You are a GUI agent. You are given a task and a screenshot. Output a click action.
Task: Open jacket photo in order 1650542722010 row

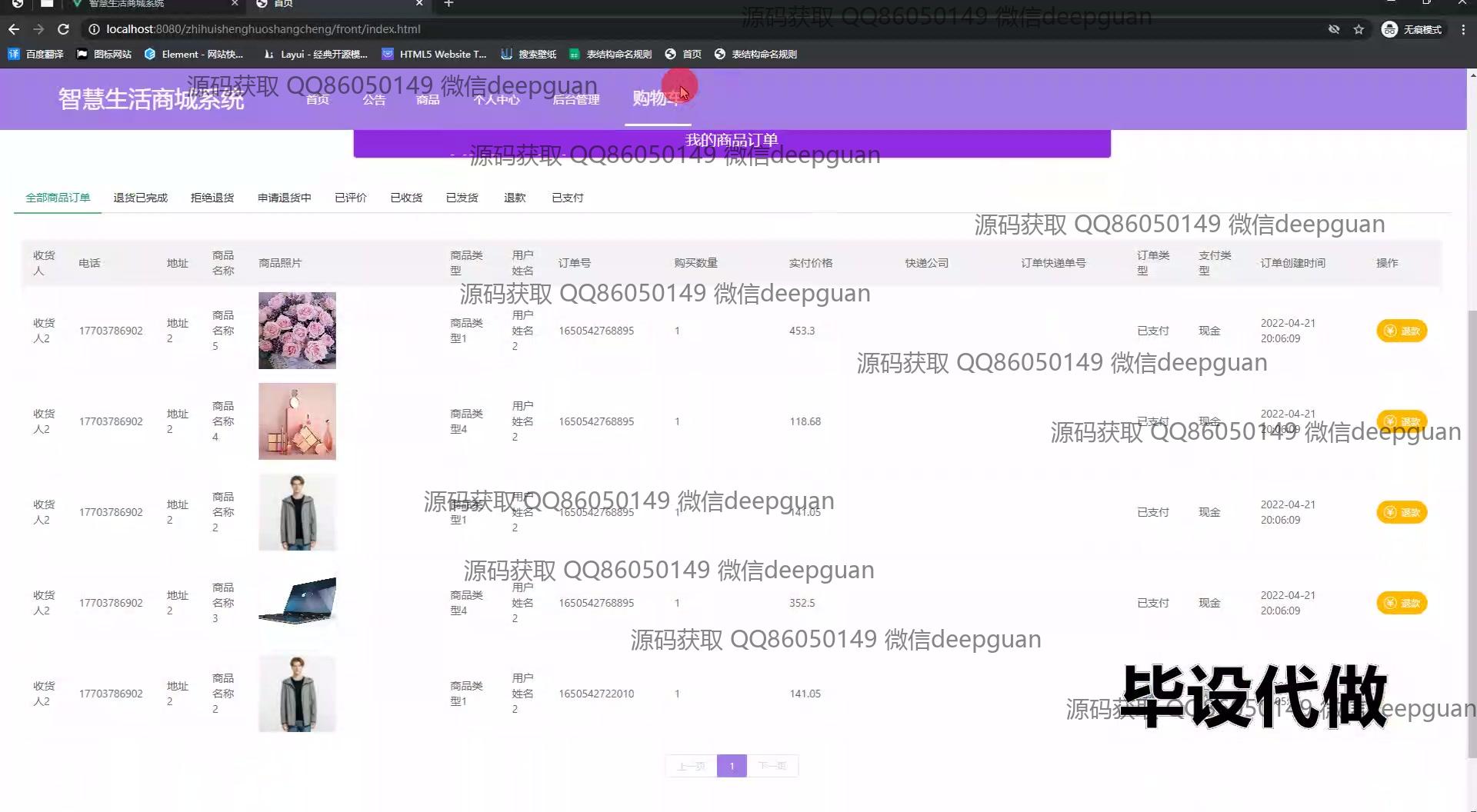[x=297, y=694]
